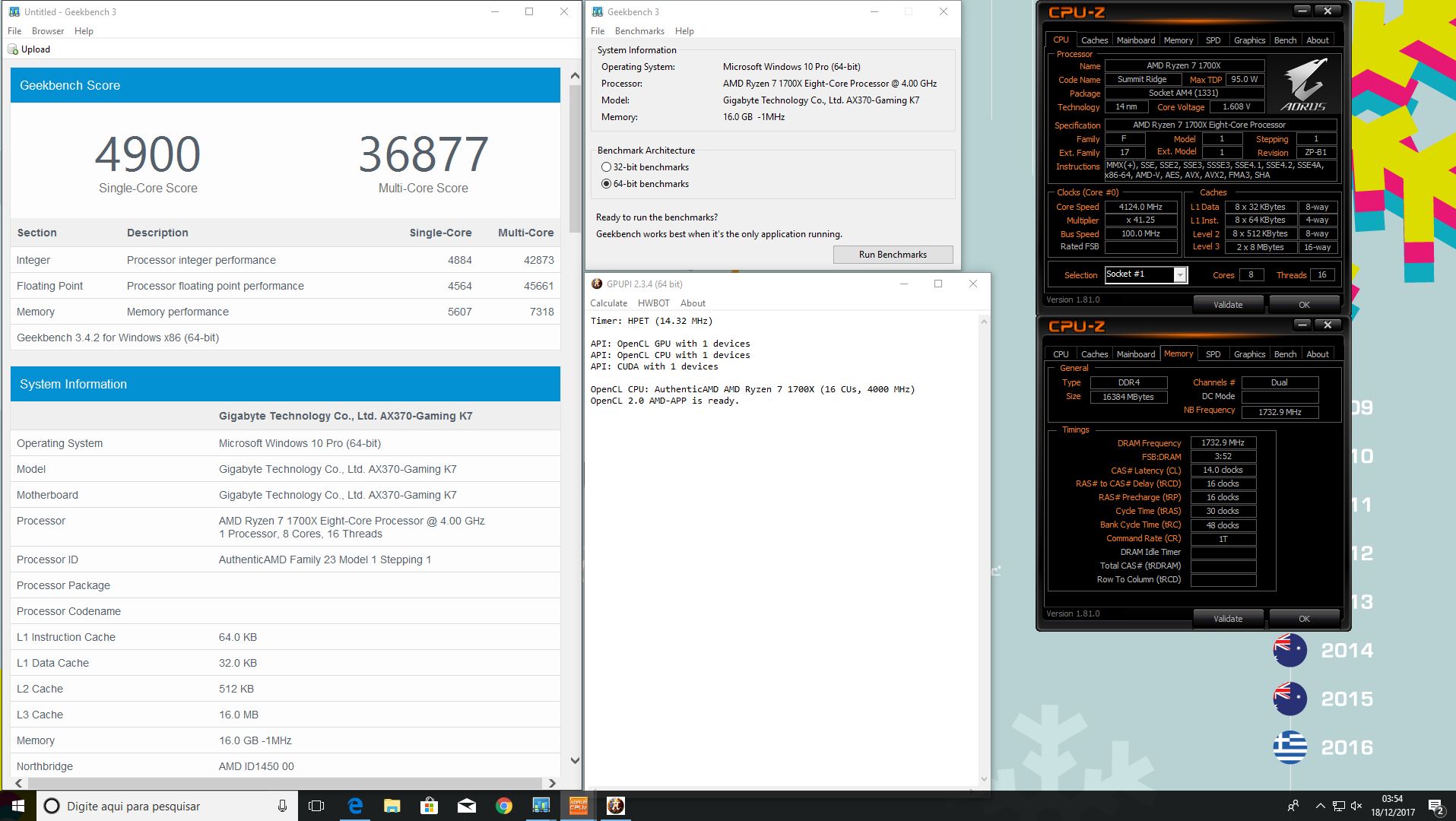The height and width of the screenshot is (821, 1456).
Task: Click the Single-Core Score 4900
Action: (148, 154)
